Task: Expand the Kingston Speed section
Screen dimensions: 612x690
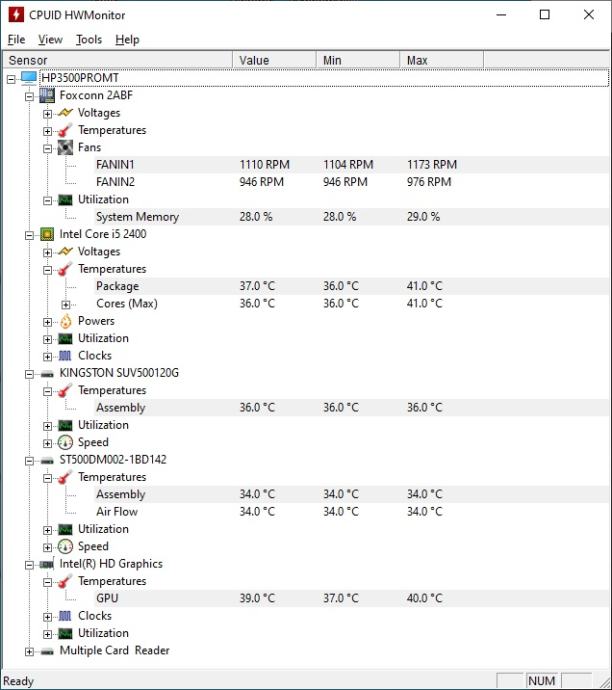Action: tap(48, 443)
